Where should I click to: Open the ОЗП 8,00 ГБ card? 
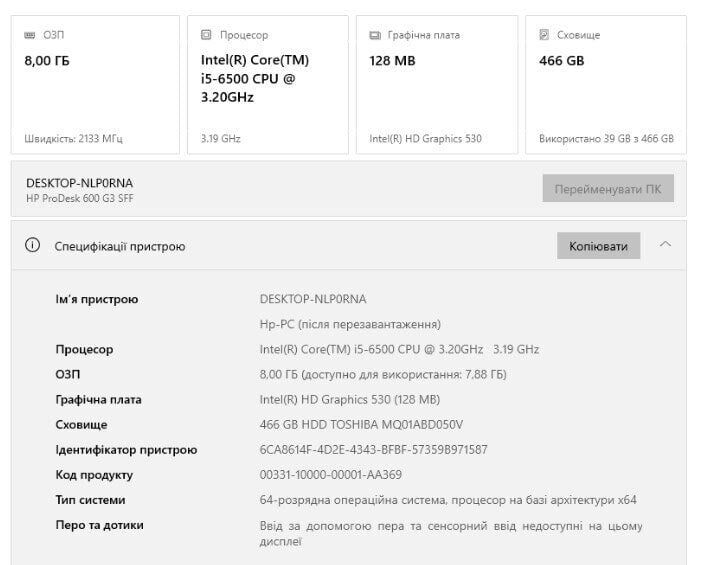pyautogui.click(x=95, y=85)
